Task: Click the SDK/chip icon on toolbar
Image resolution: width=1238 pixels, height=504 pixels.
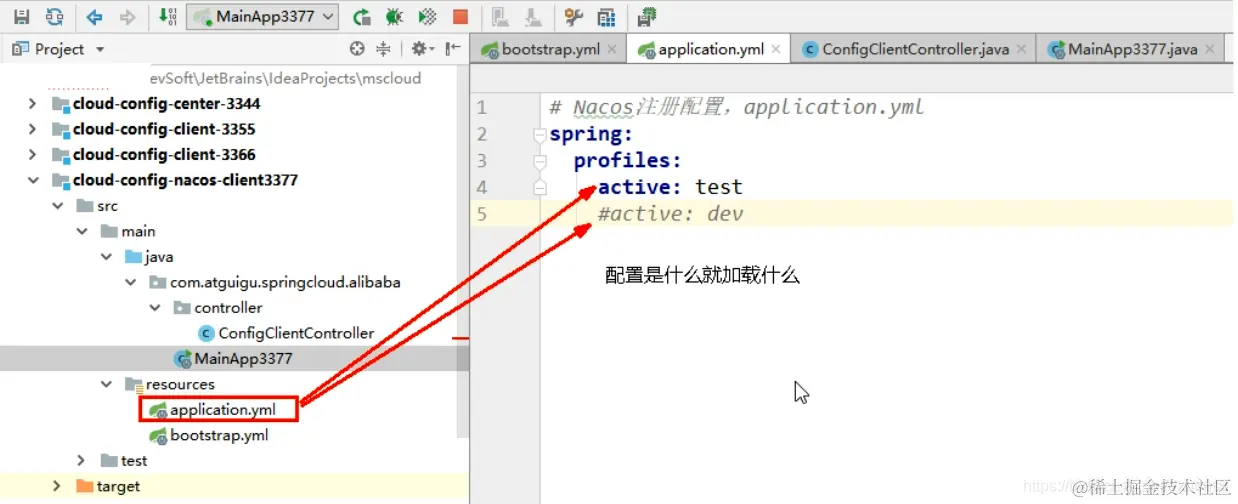Action: coord(647,16)
